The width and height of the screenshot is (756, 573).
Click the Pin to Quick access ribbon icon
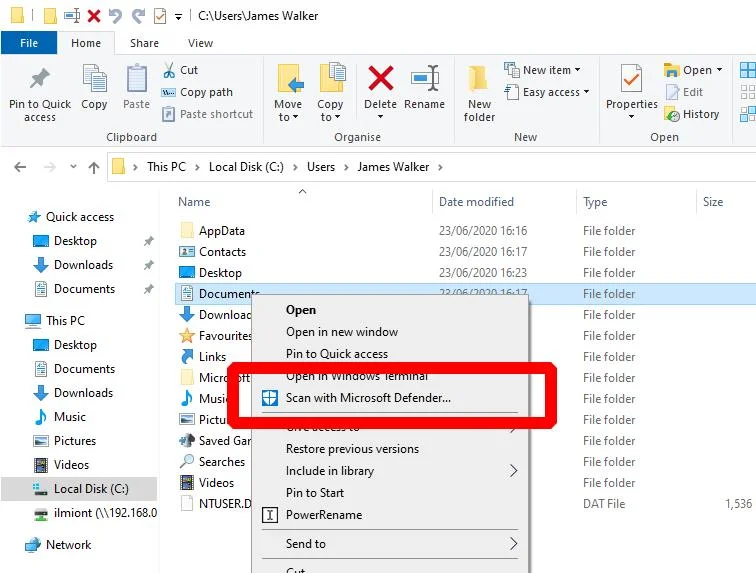pos(40,79)
